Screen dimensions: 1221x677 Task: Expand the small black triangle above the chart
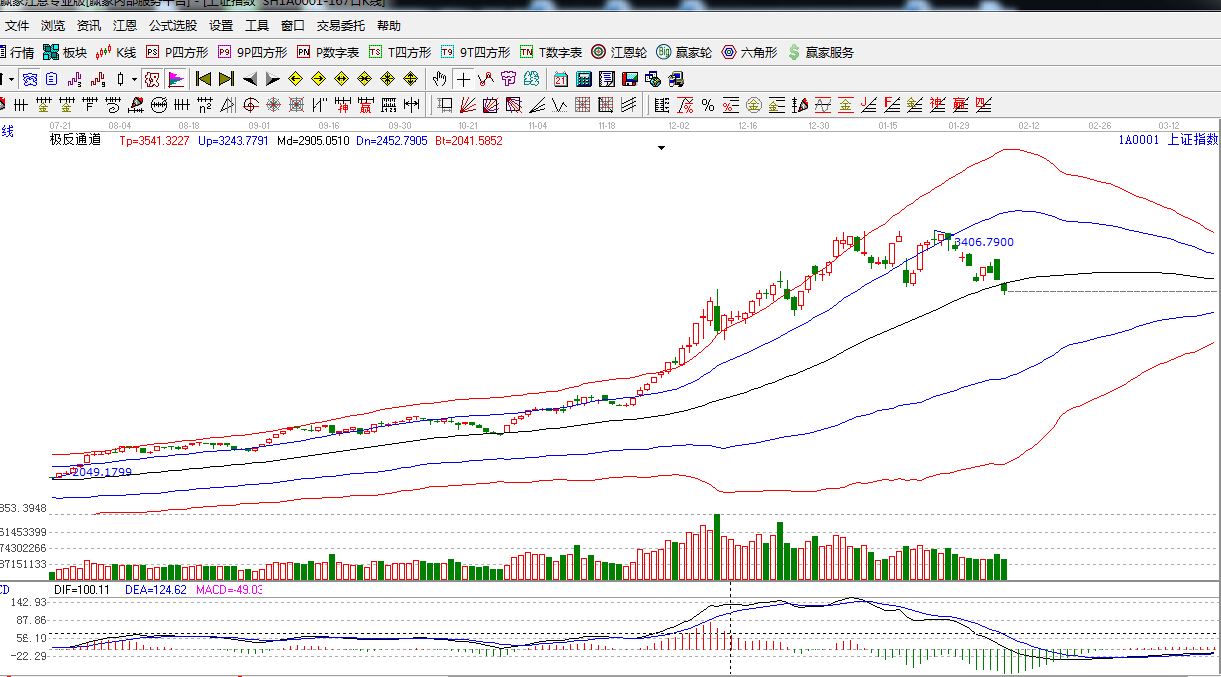(660, 148)
